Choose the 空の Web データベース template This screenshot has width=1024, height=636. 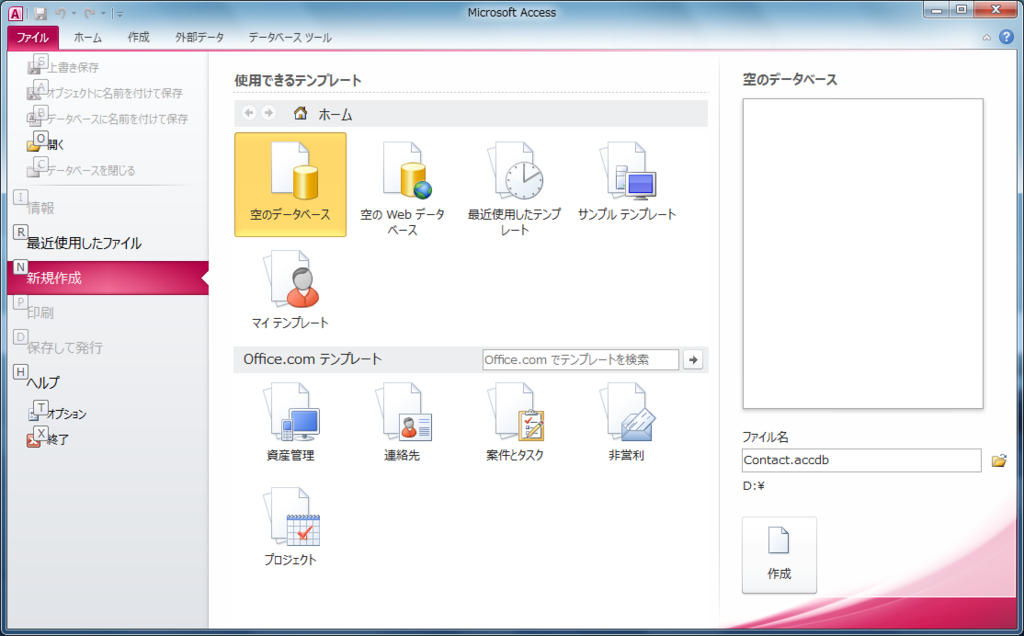pos(402,189)
